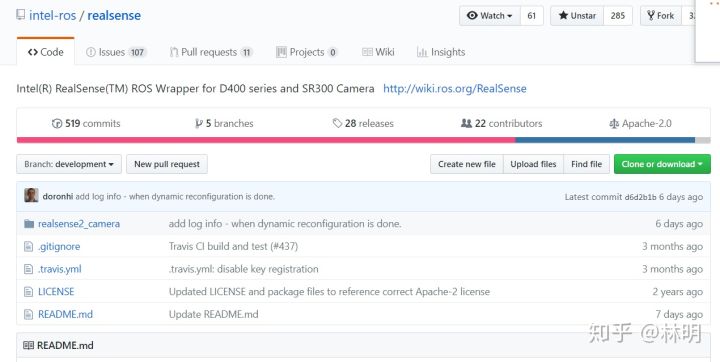
Task: Open the wiki.ros.org/RealSense link
Action: 455,88
